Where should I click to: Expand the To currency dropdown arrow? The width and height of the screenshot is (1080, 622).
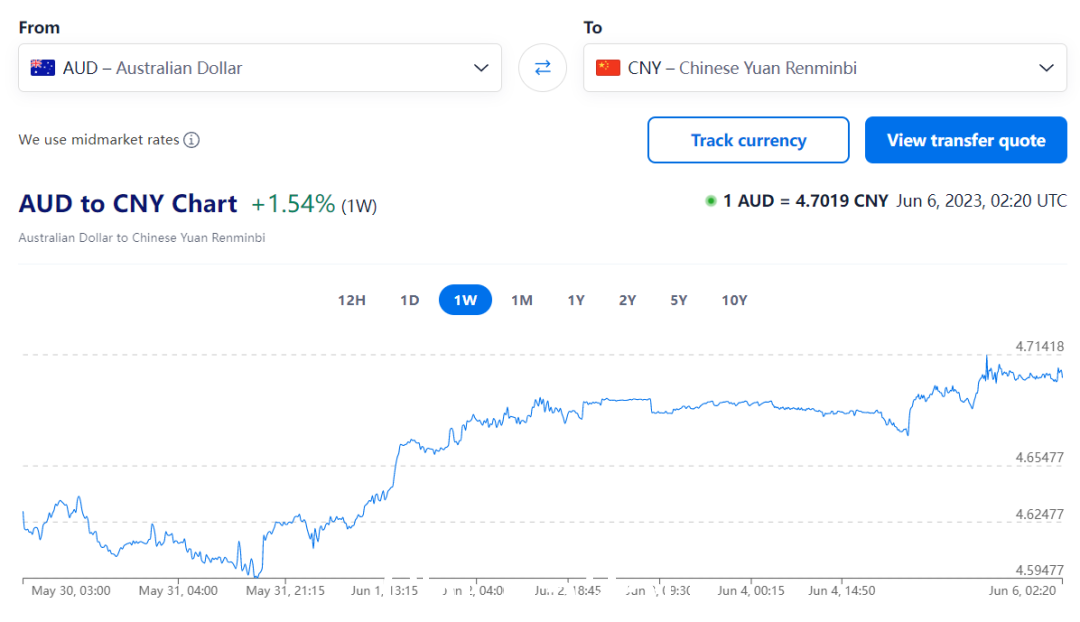point(1046,68)
